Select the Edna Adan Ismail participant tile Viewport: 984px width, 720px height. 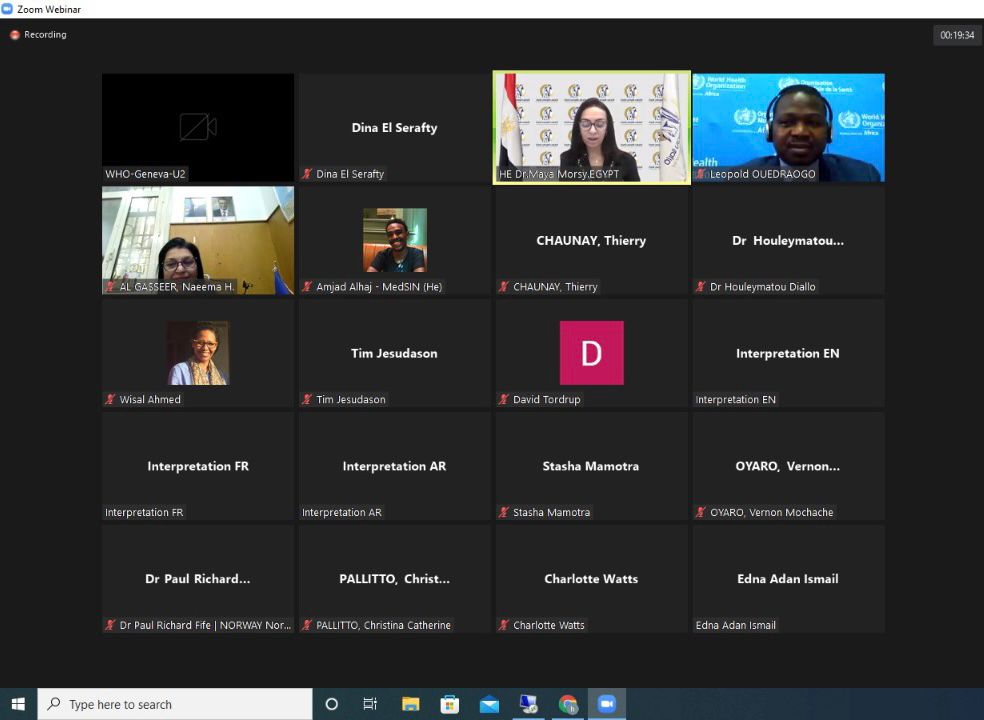click(x=788, y=579)
